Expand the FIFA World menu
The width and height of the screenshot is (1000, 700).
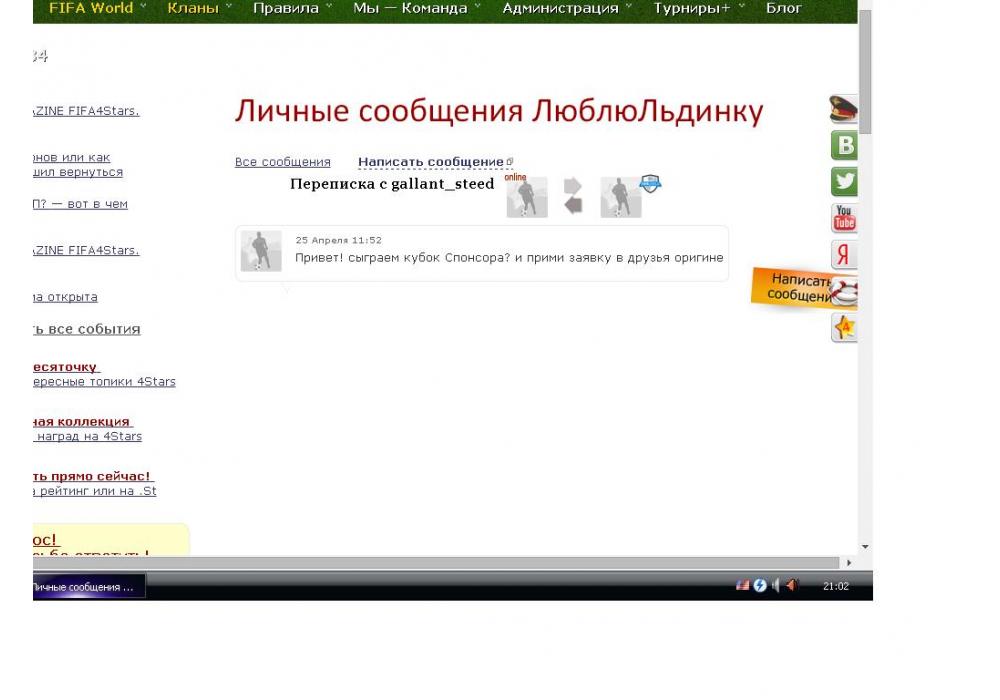click(x=91, y=8)
